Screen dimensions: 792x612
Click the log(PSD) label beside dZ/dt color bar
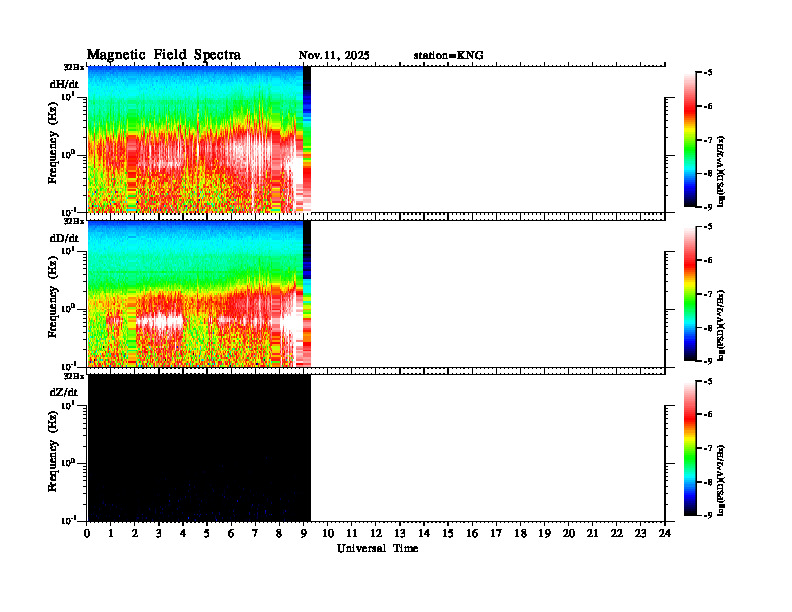(x=721, y=480)
